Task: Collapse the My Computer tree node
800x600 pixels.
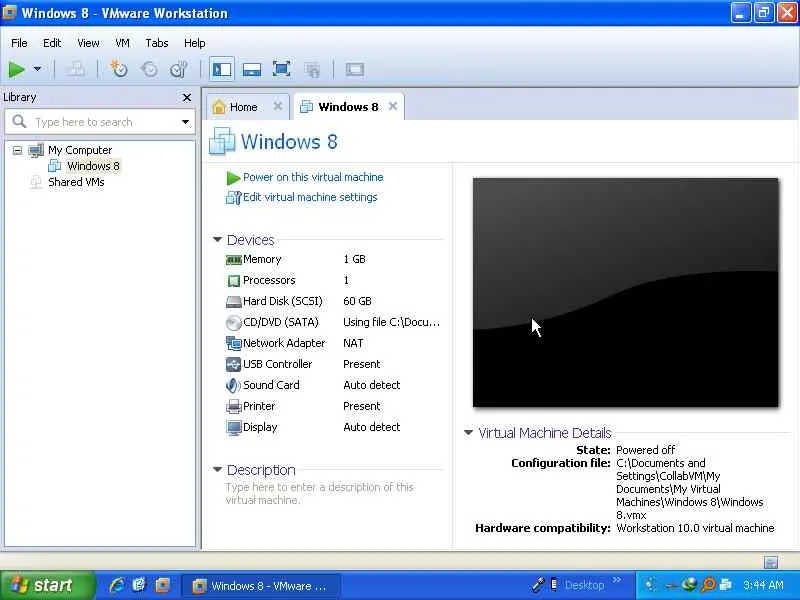Action: pyautogui.click(x=17, y=150)
